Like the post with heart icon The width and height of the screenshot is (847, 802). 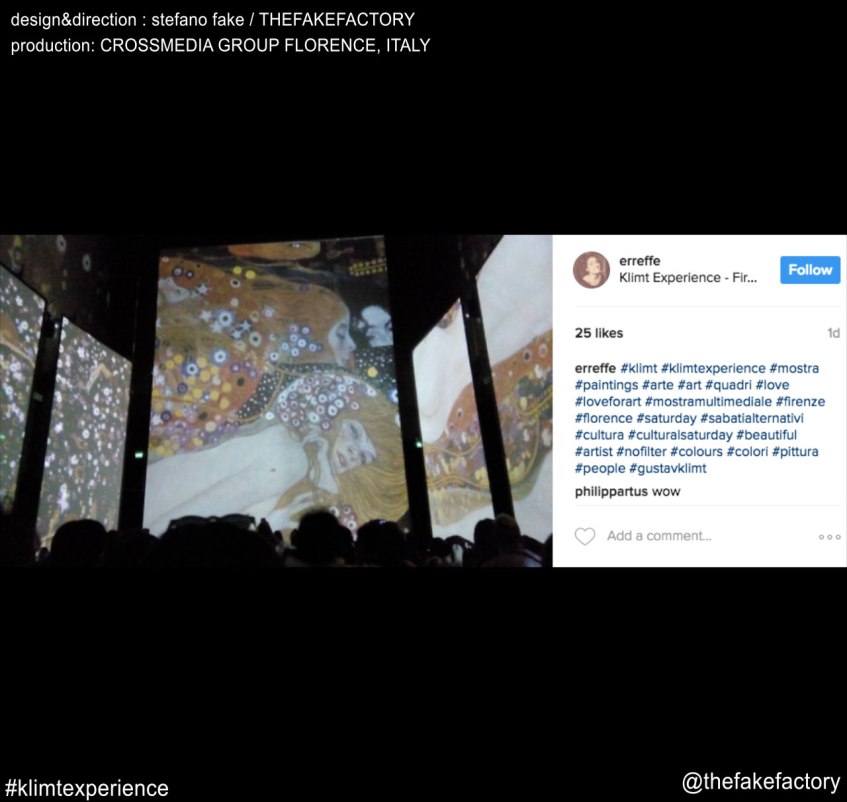(584, 536)
